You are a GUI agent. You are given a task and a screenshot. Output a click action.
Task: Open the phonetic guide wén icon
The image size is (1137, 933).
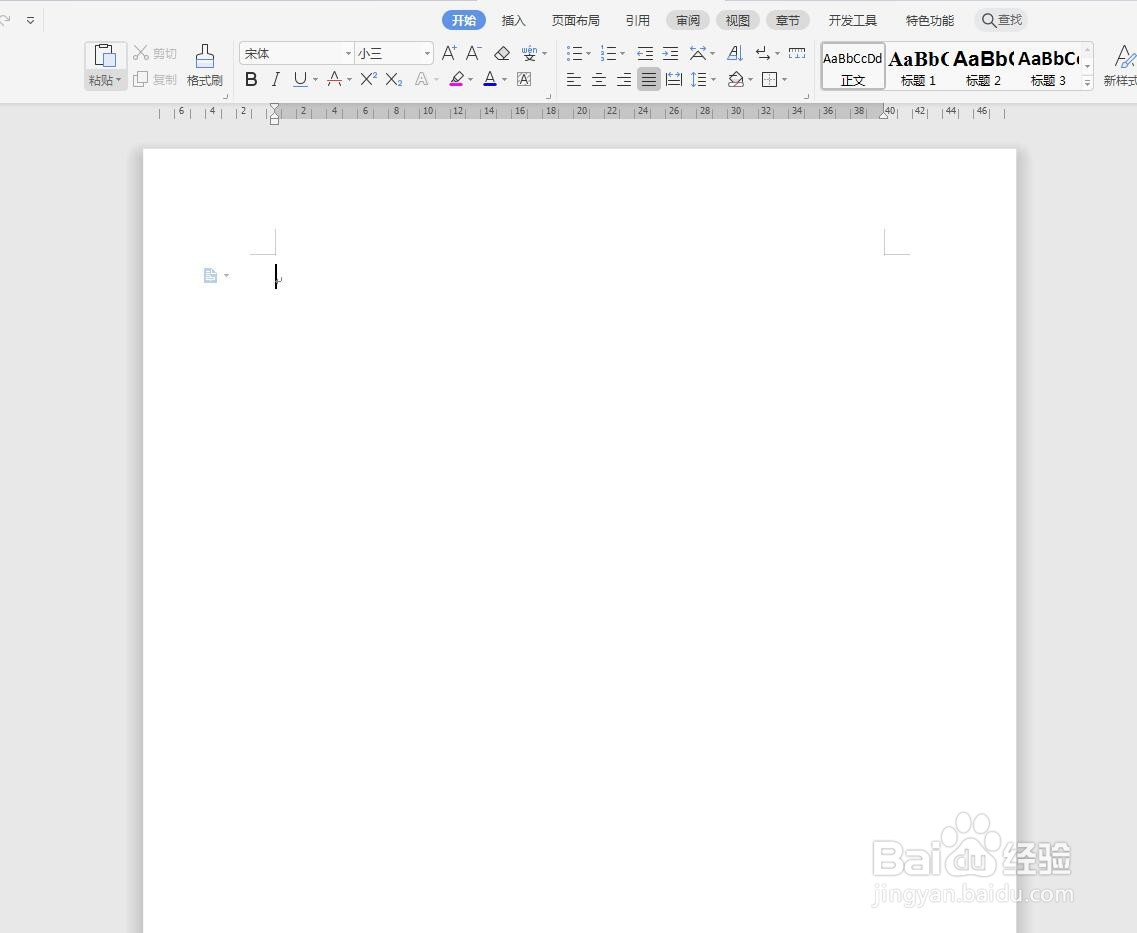(x=529, y=53)
